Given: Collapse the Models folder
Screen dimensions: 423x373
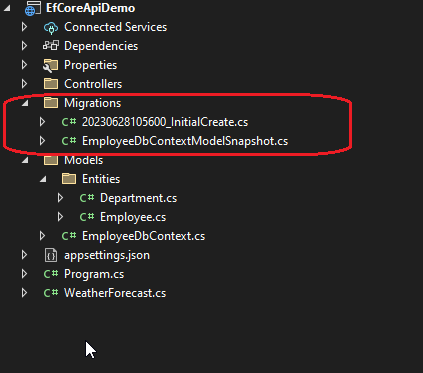Looking at the screenshot, I should (25, 160).
